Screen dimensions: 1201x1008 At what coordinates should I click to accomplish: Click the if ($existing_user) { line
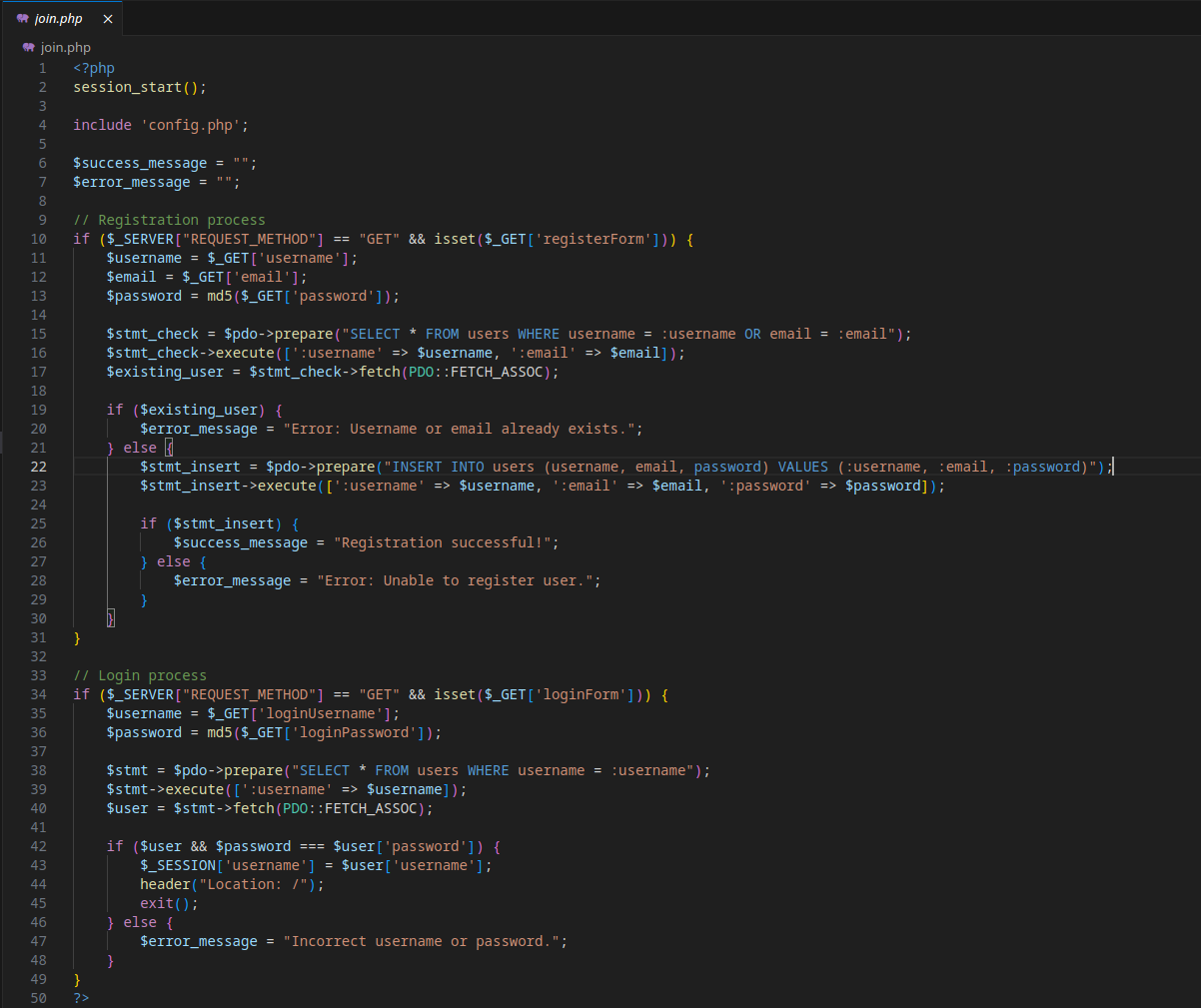(x=195, y=410)
